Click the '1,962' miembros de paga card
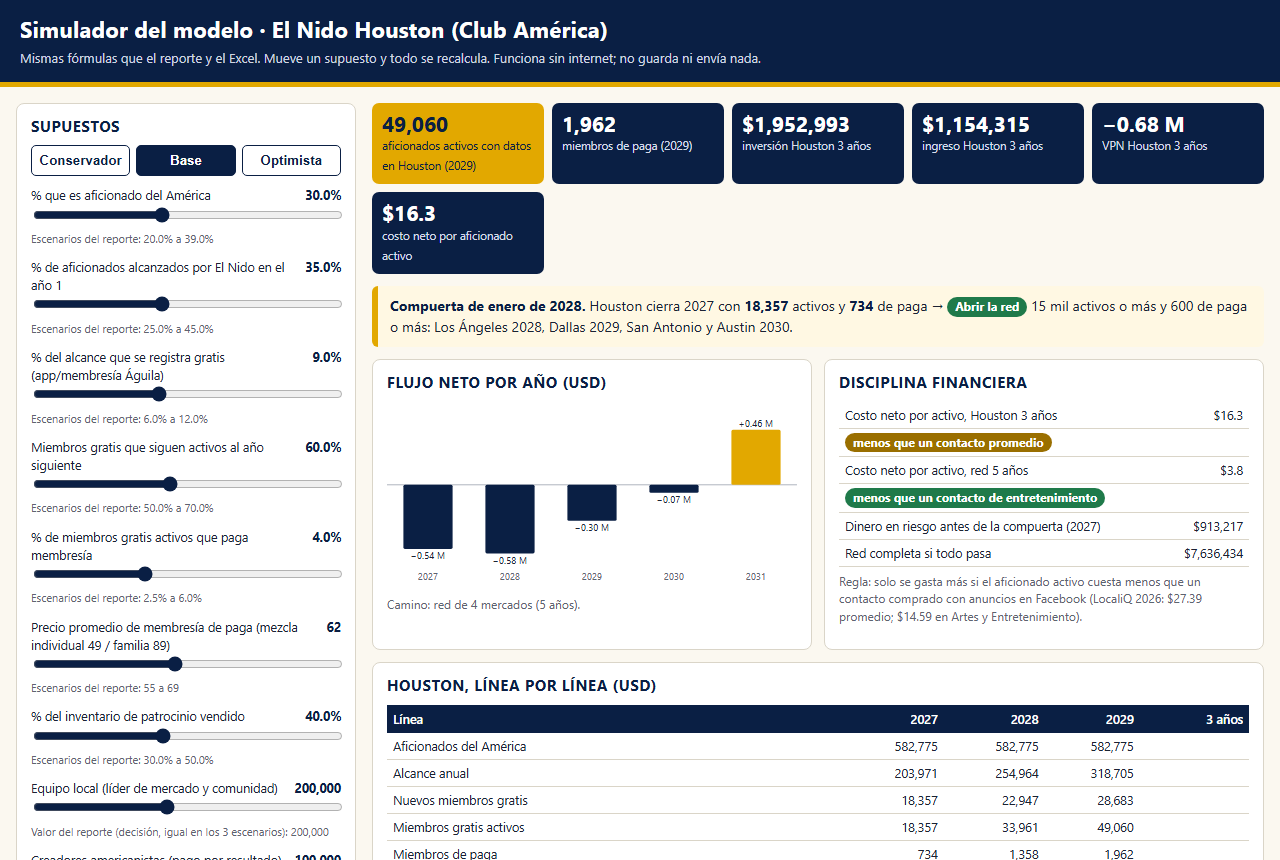The height and width of the screenshot is (860, 1280). (x=638, y=144)
